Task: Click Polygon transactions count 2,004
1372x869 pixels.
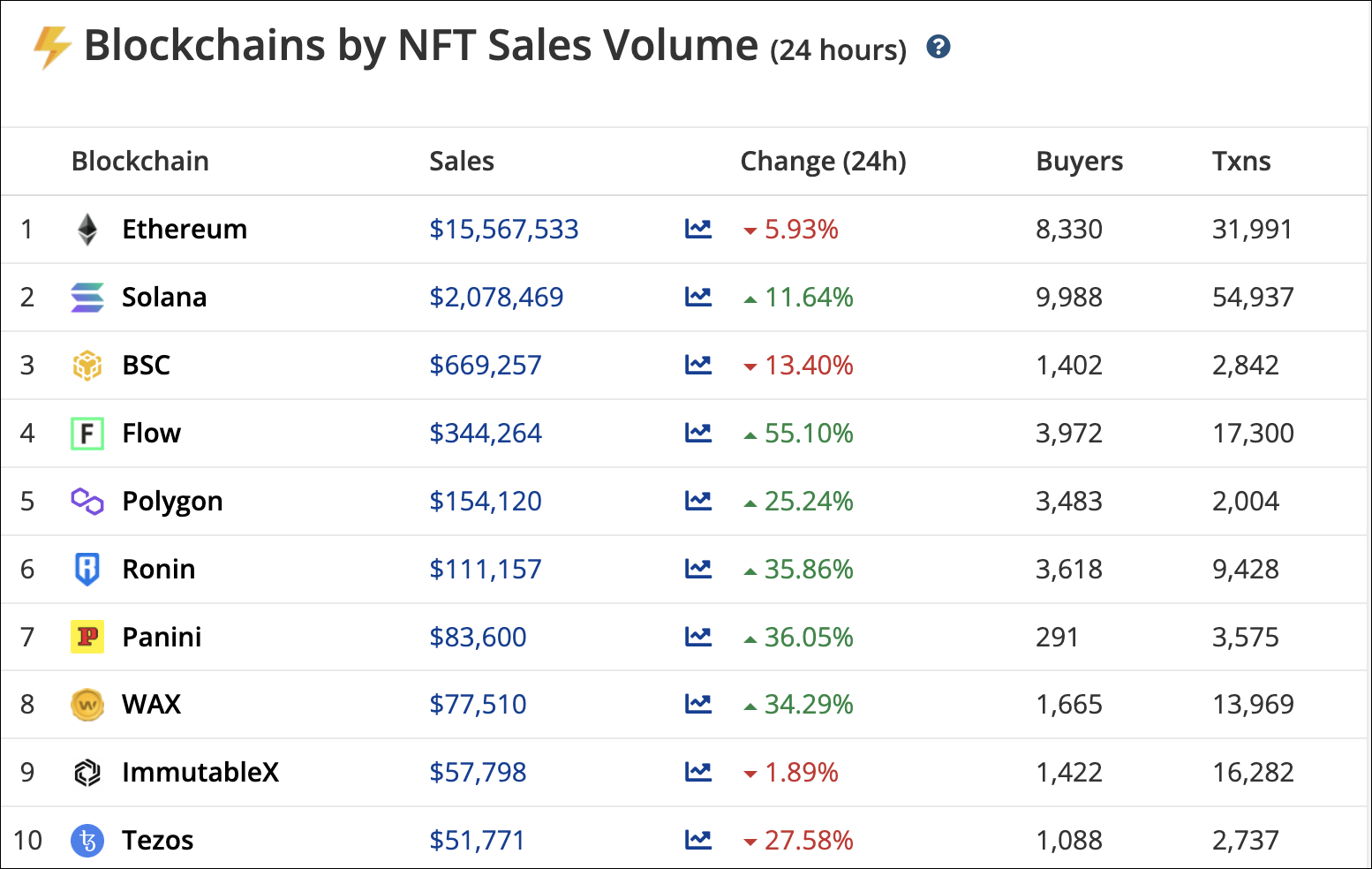Action: 1246,502
